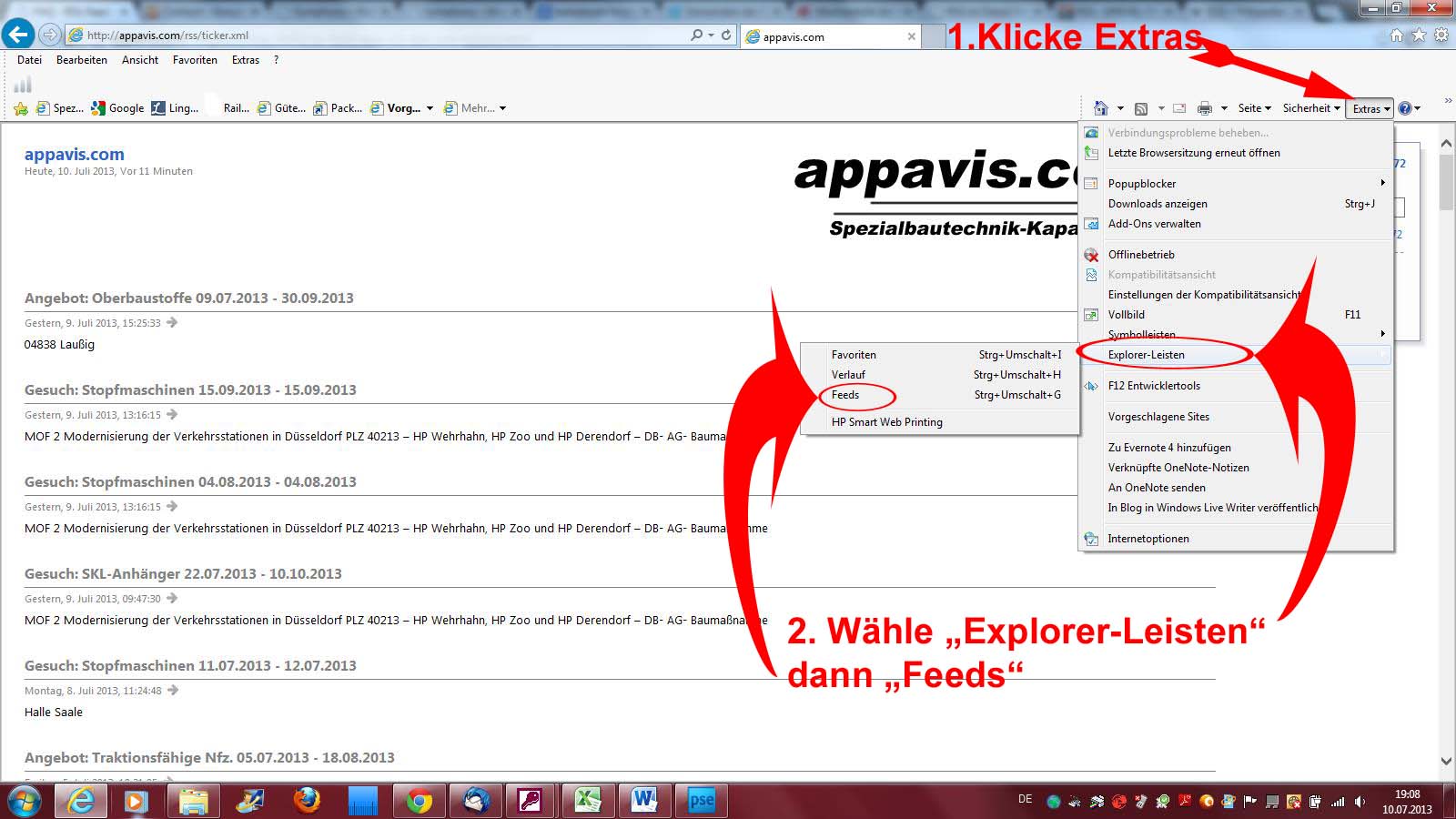Select Feeds in the Explorer-Leisten submenu

[x=845, y=395]
